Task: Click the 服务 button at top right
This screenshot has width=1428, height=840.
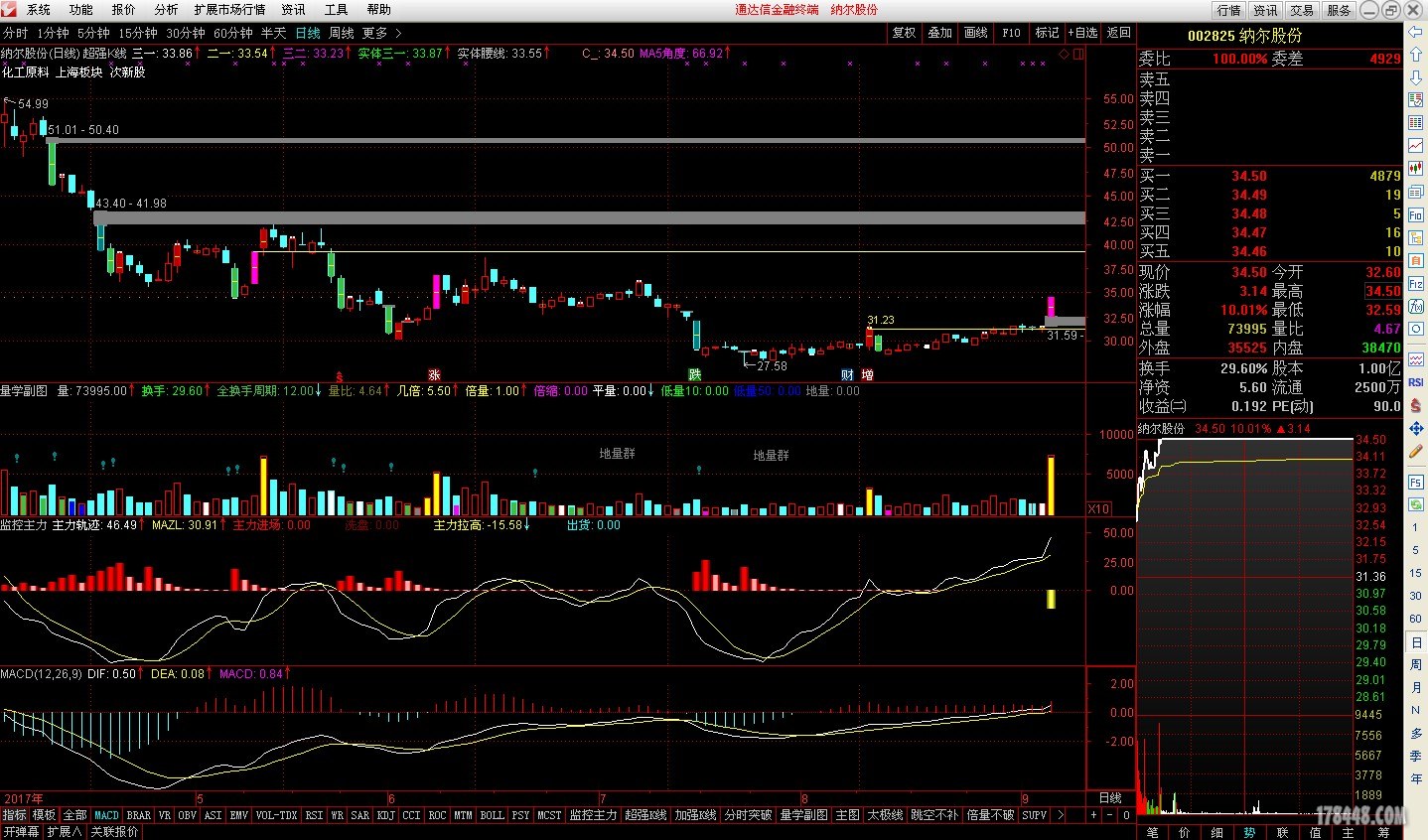Action: [x=1339, y=10]
